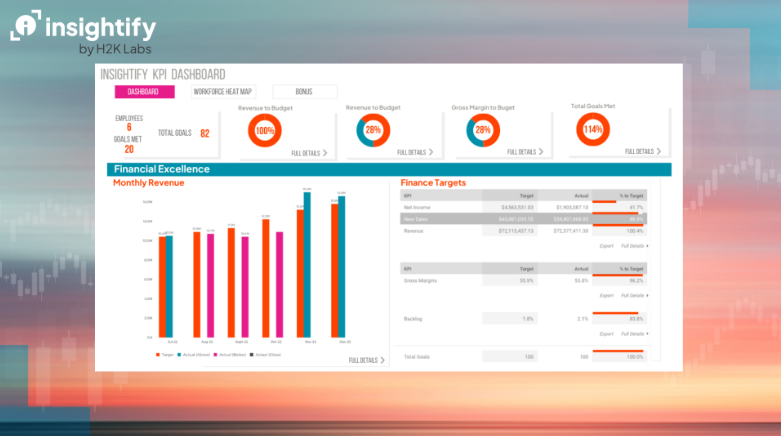The image size is (783, 436).
Task: Open Full Details beside the 28% Revenue donut
Action: [415, 152]
